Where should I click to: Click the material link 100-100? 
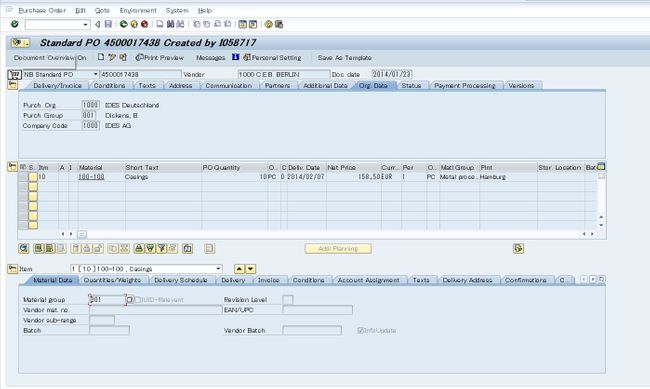tap(91, 177)
